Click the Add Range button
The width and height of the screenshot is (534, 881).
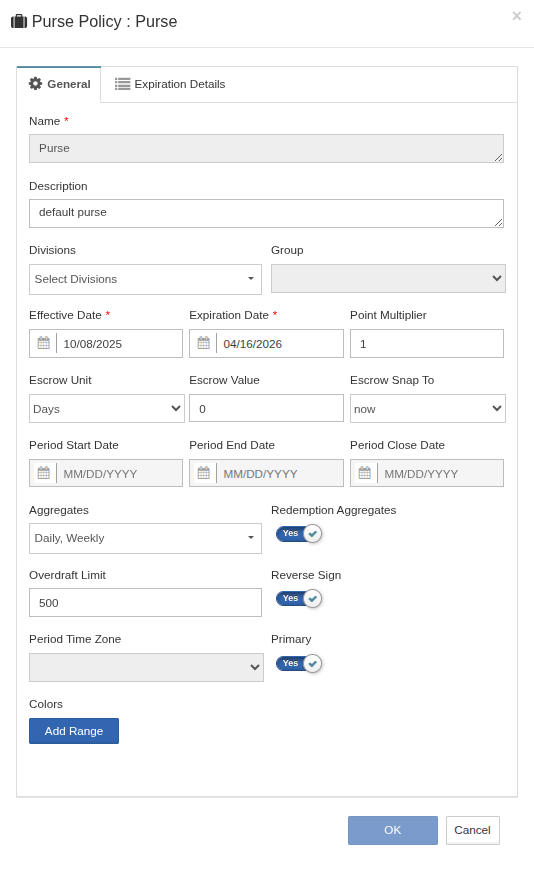click(74, 731)
